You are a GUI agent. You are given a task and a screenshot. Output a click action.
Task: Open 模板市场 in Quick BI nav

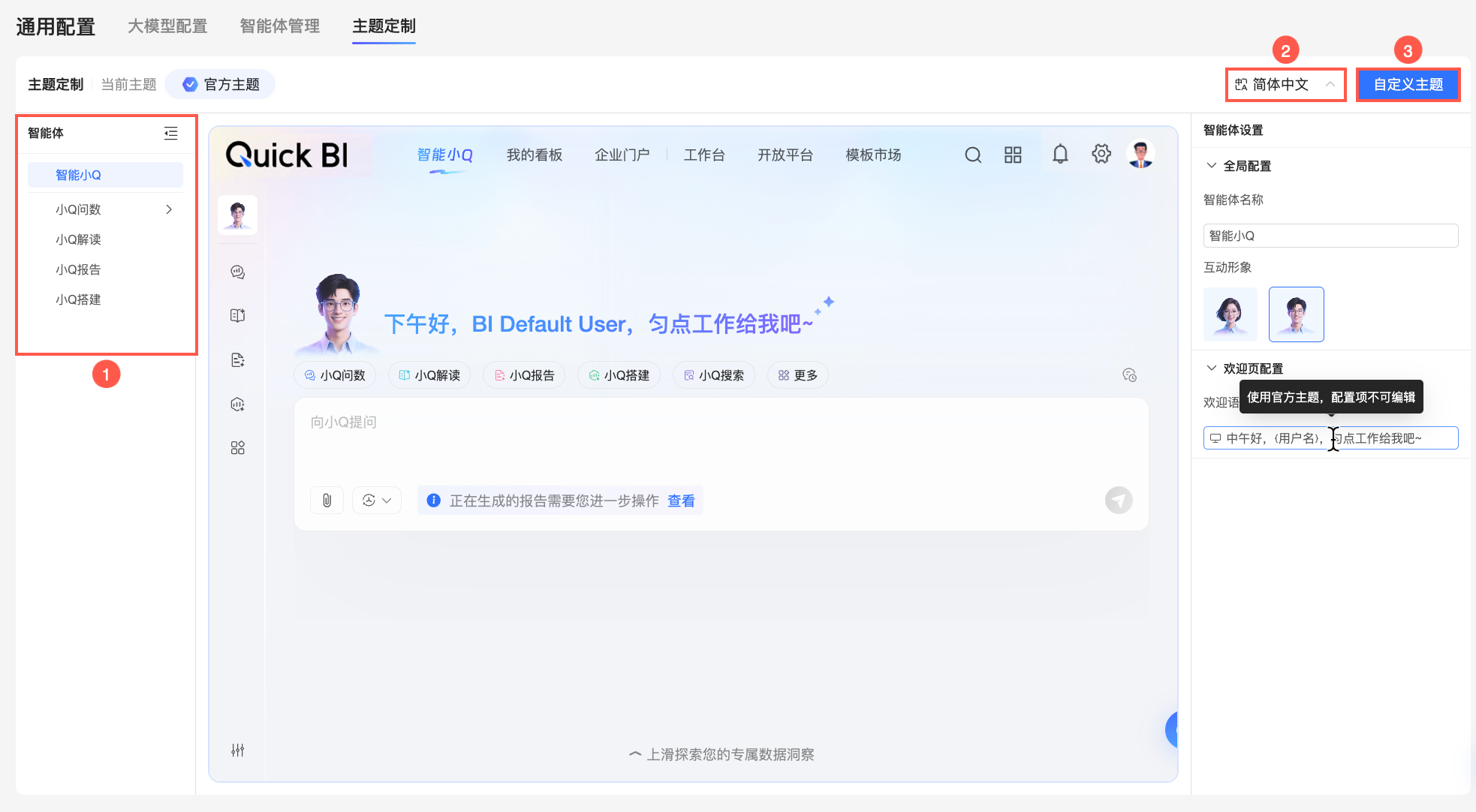873,155
